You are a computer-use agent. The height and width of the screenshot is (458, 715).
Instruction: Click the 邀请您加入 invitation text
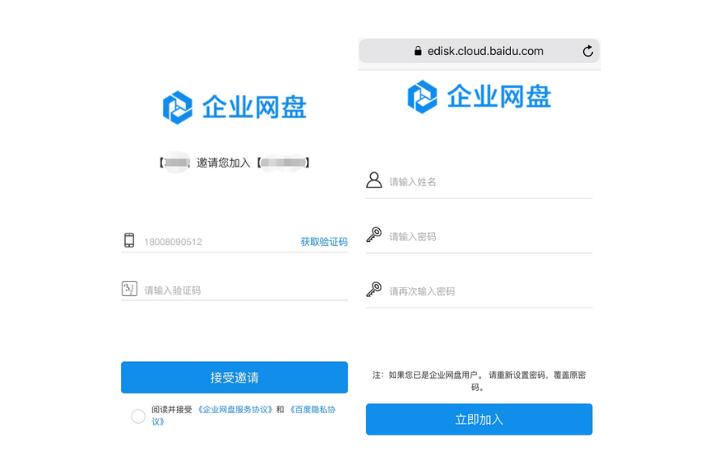[x=223, y=163]
